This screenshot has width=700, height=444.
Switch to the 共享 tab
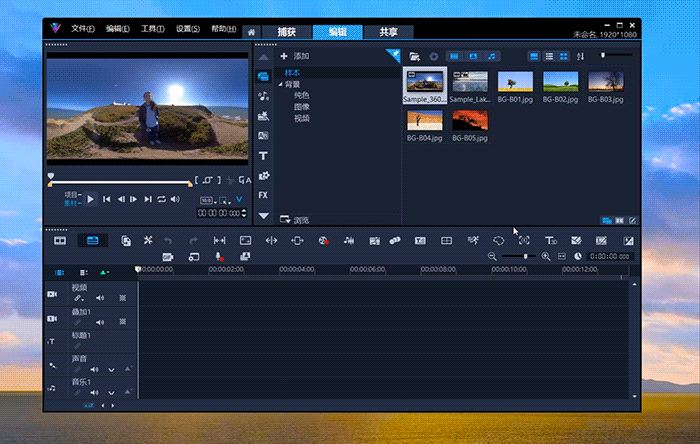(388, 32)
